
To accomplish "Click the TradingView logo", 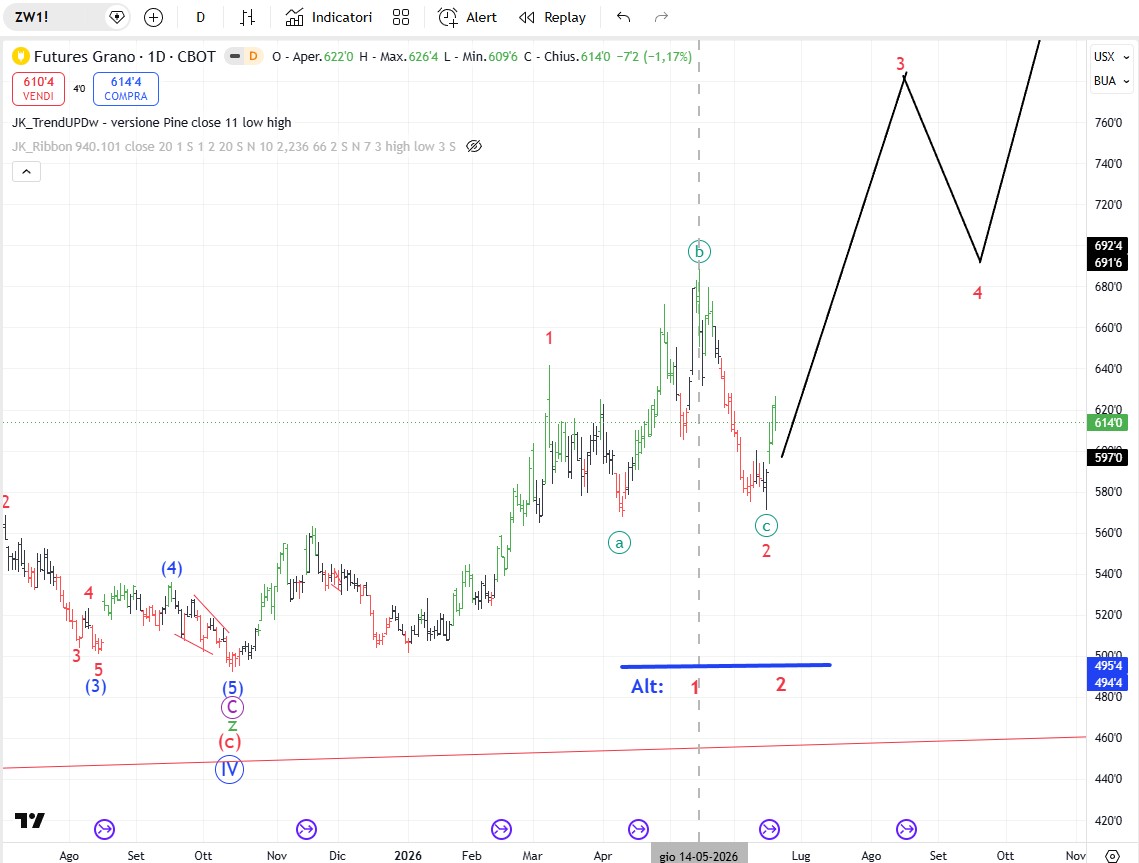I will pos(30,820).
